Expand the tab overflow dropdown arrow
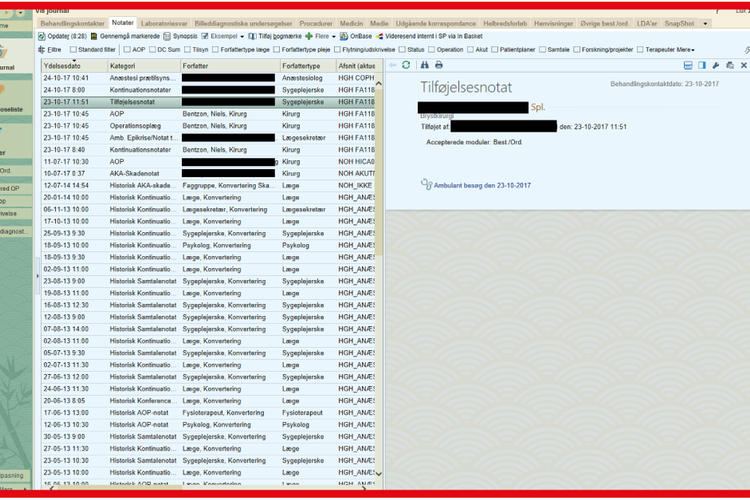Screen dimensions: 750x500 click(x=705, y=22)
